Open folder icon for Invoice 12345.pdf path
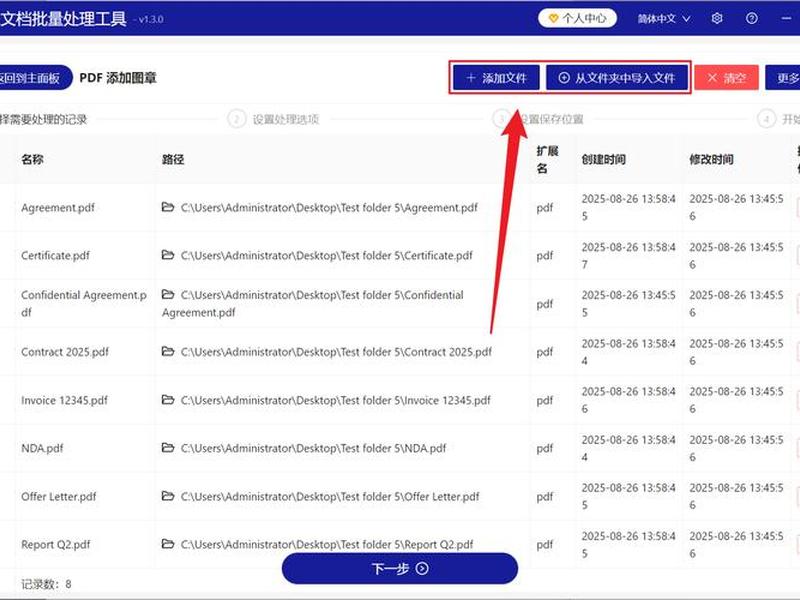800x600 pixels. point(168,399)
